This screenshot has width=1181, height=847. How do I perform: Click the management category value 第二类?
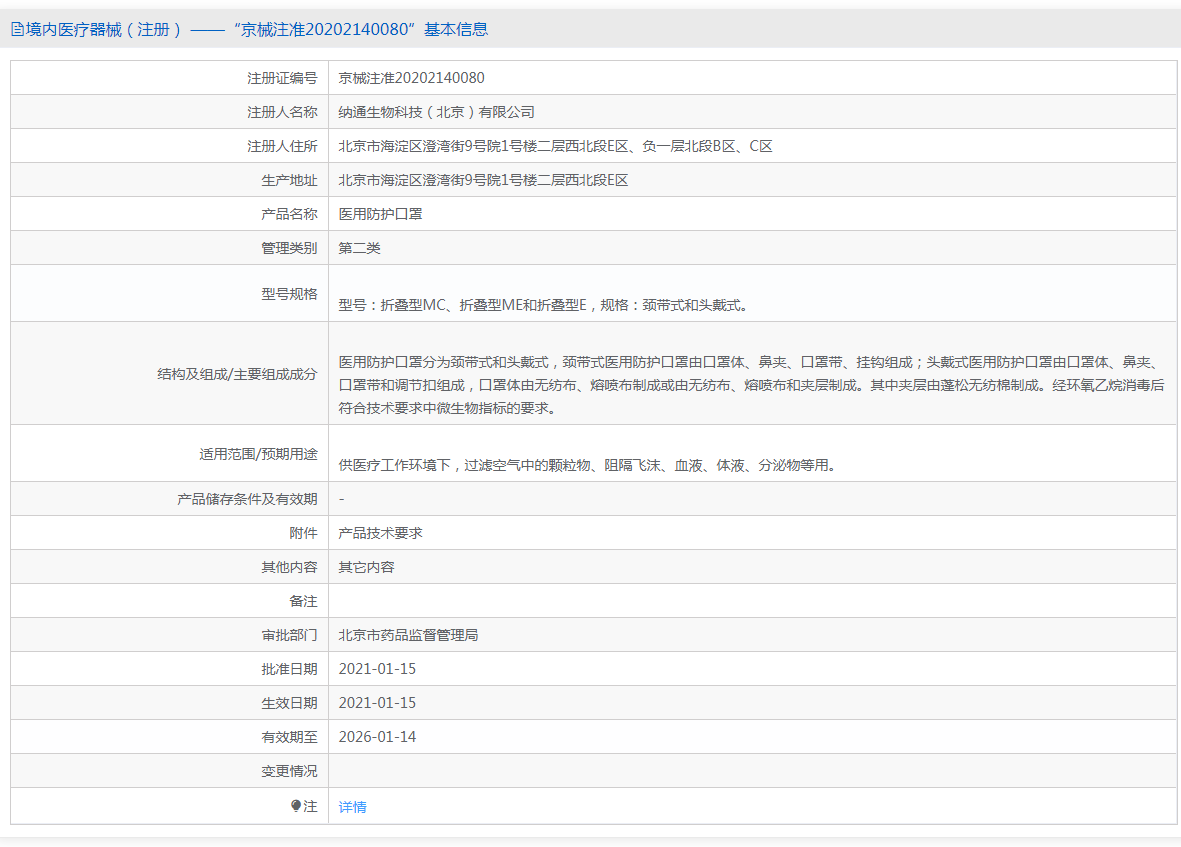(359, 248)
